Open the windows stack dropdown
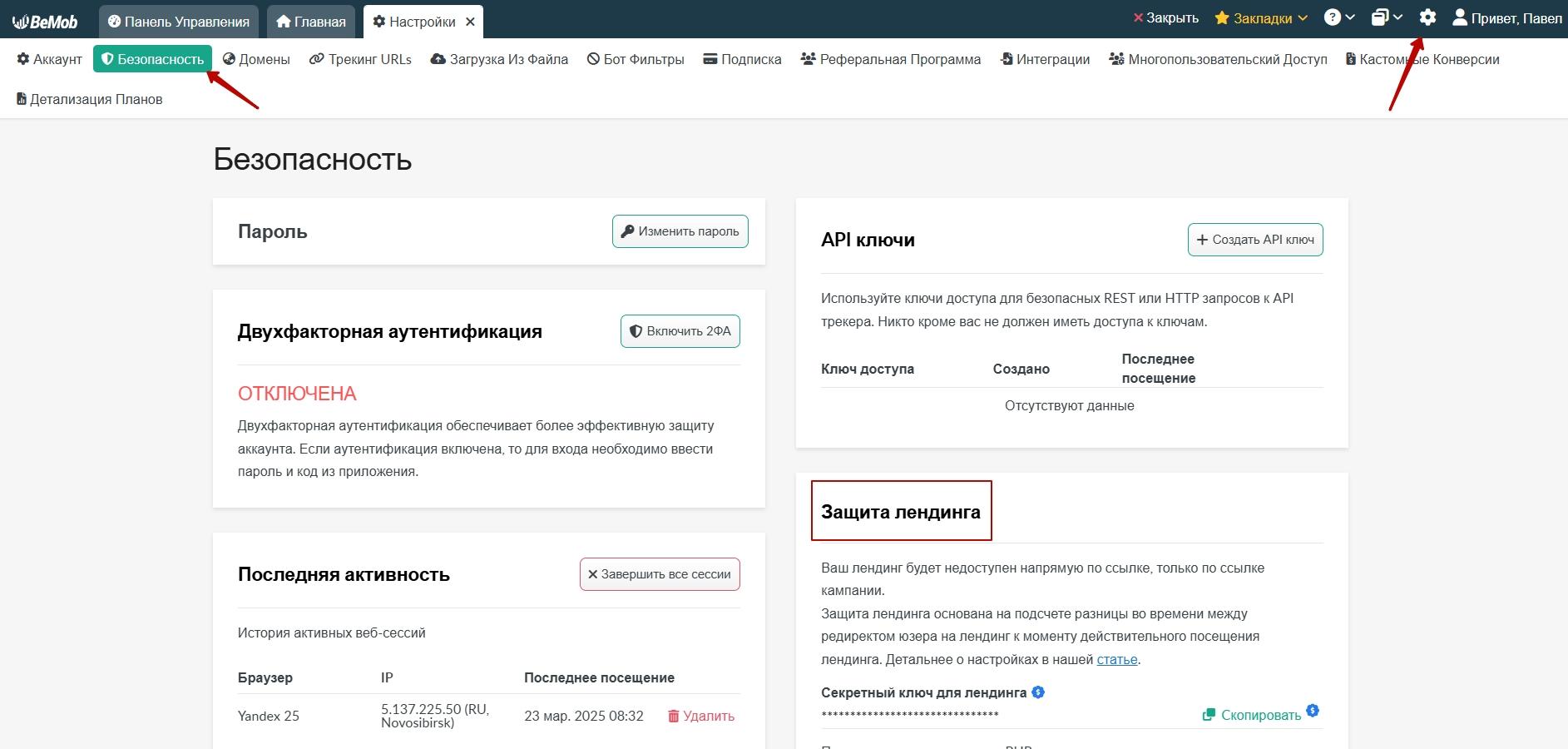The image size is (1568, 749). [x=1387, y=17]
